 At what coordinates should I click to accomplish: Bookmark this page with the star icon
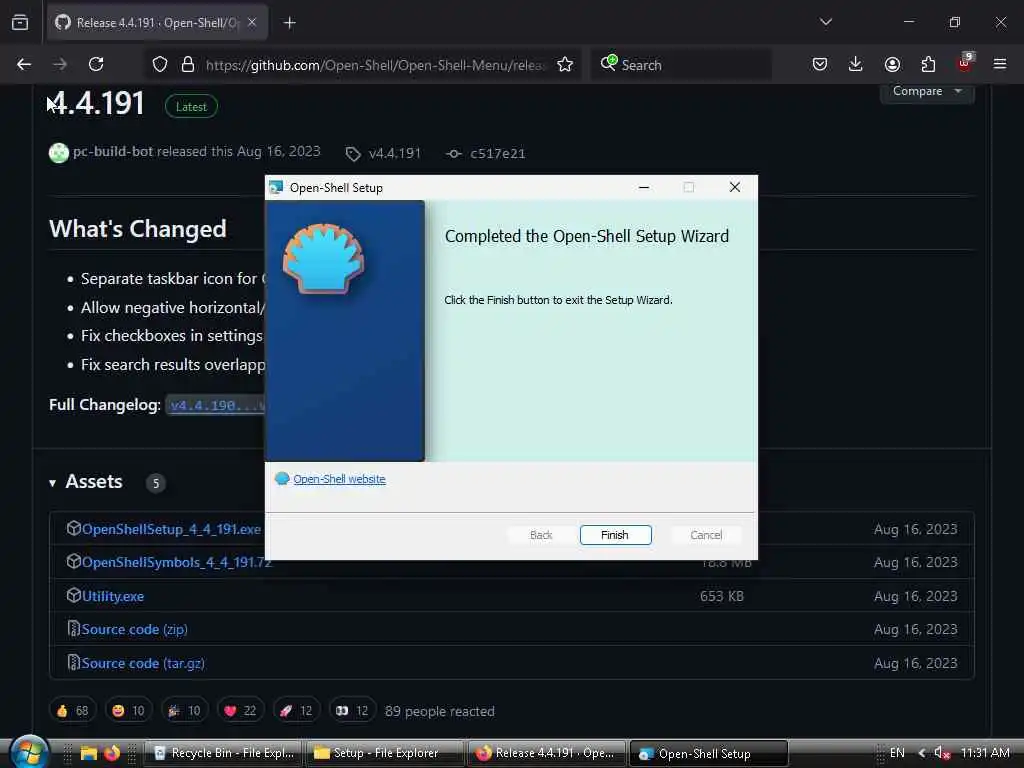click(565, 64)
